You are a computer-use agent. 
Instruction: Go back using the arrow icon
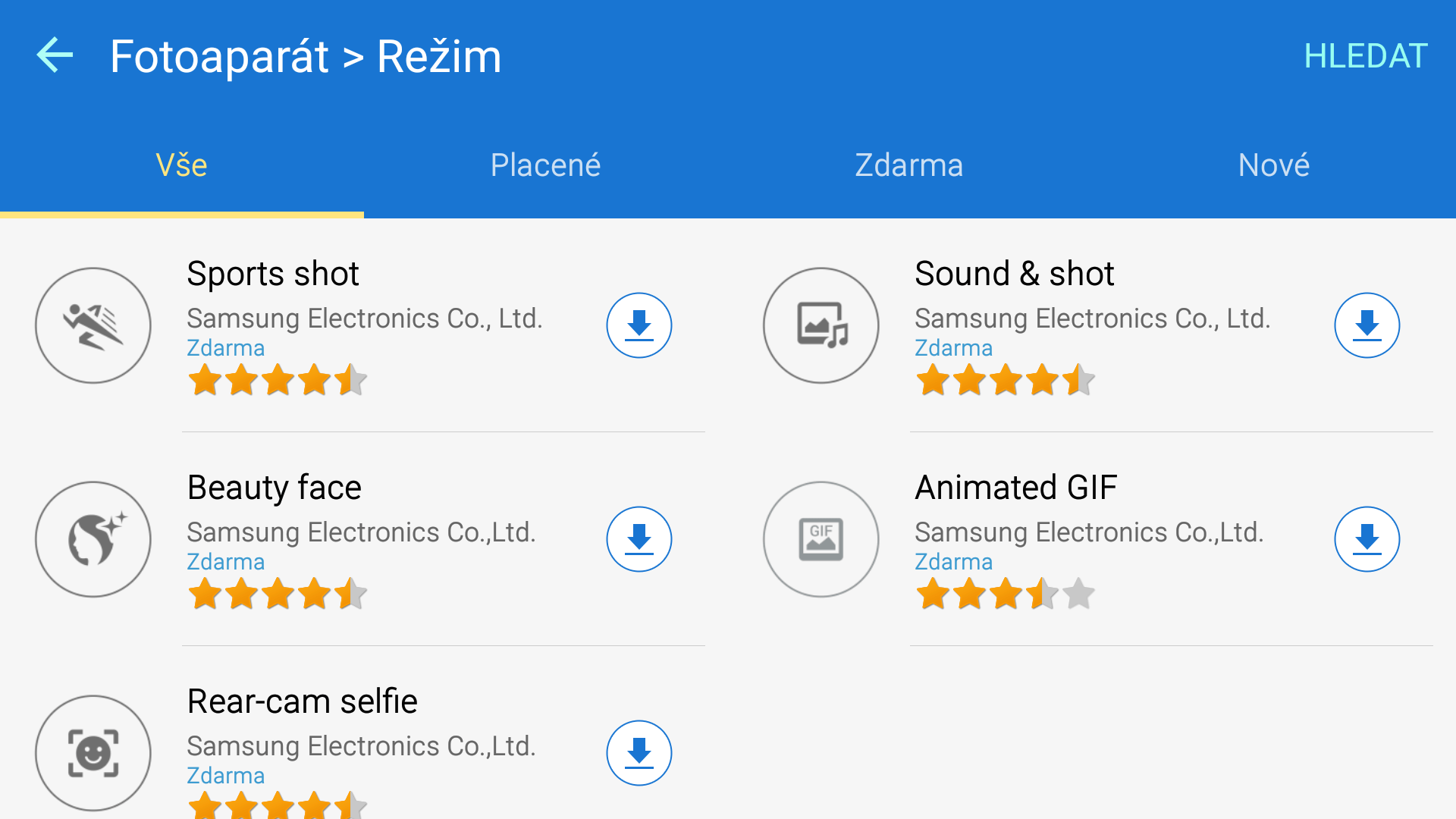coord(55,55)
